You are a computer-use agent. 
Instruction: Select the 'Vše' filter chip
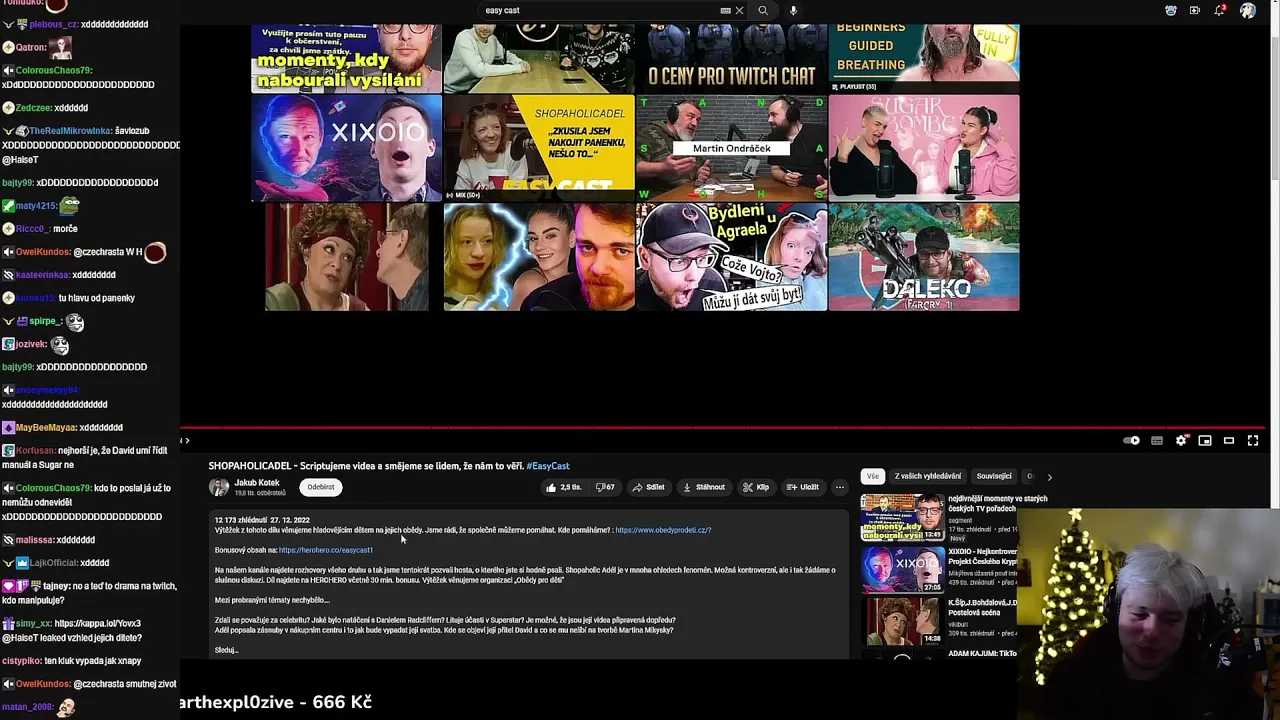pyautogui.click(x=873, y=476)
